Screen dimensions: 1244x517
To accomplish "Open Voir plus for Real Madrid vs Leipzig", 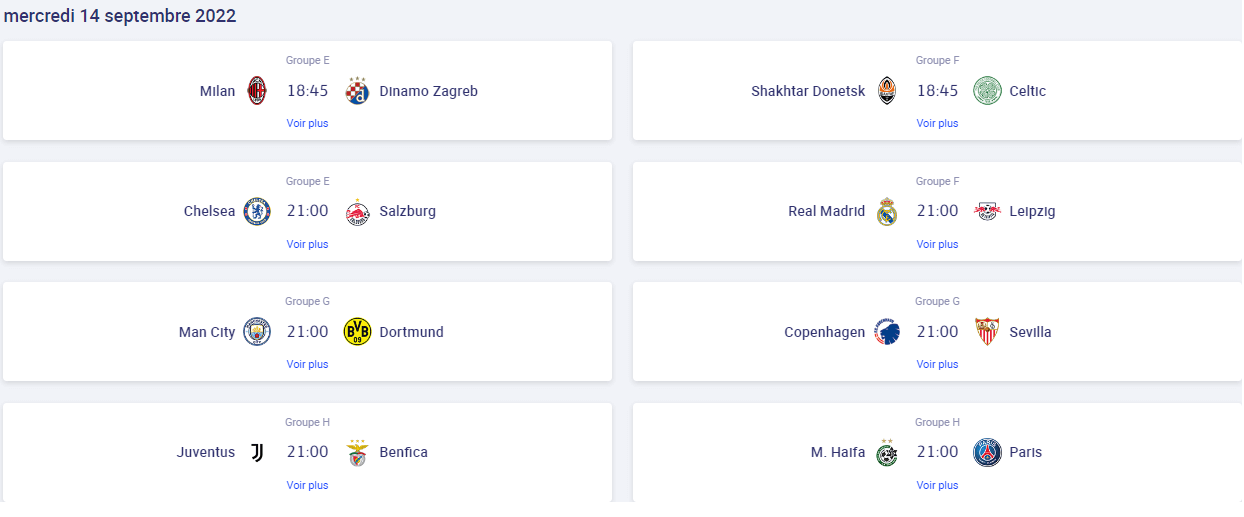I will (937, 244).
